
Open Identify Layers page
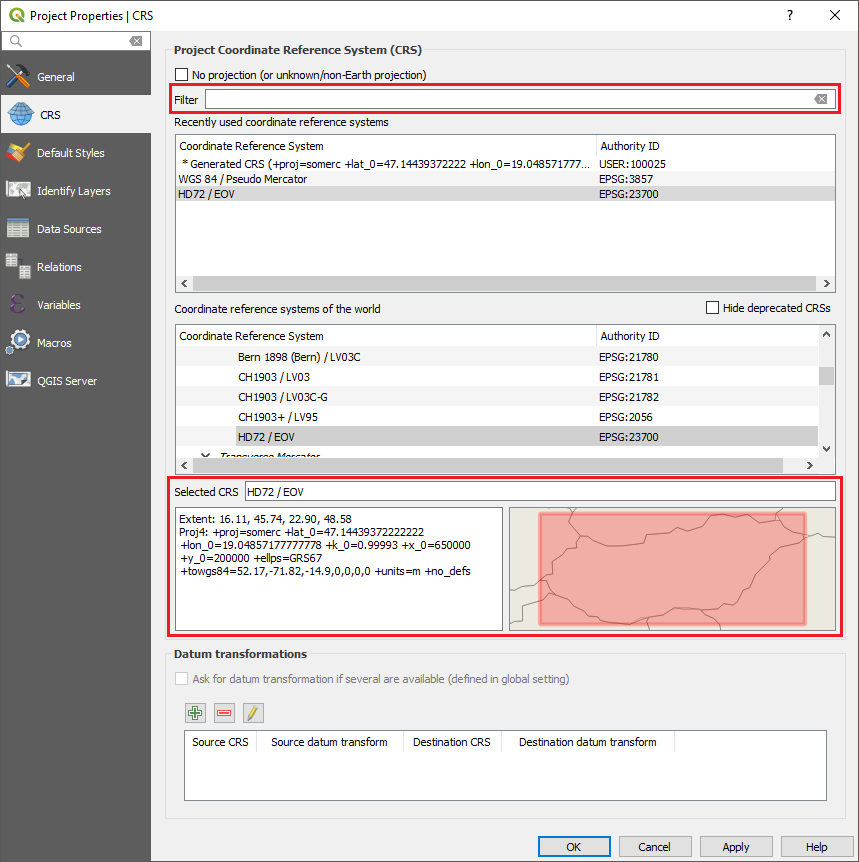(76, 191)
